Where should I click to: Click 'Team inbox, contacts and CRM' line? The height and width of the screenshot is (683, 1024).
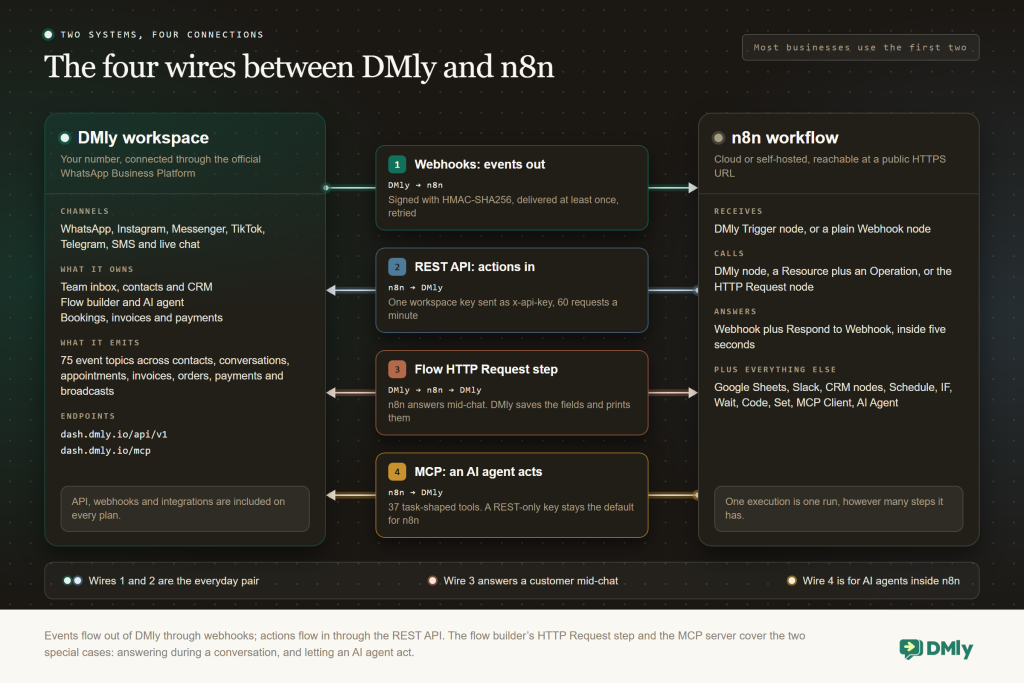pyautogui.click(x=136, y=287)
